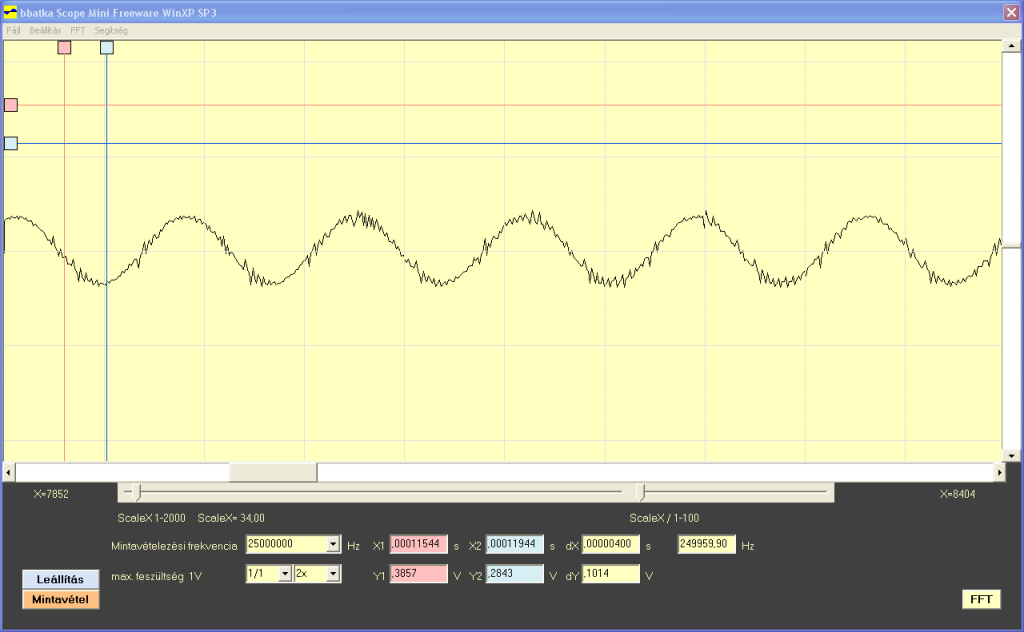
Task: Click the horizontal scrollbar thumb
Action: click(x=273, y=472)
